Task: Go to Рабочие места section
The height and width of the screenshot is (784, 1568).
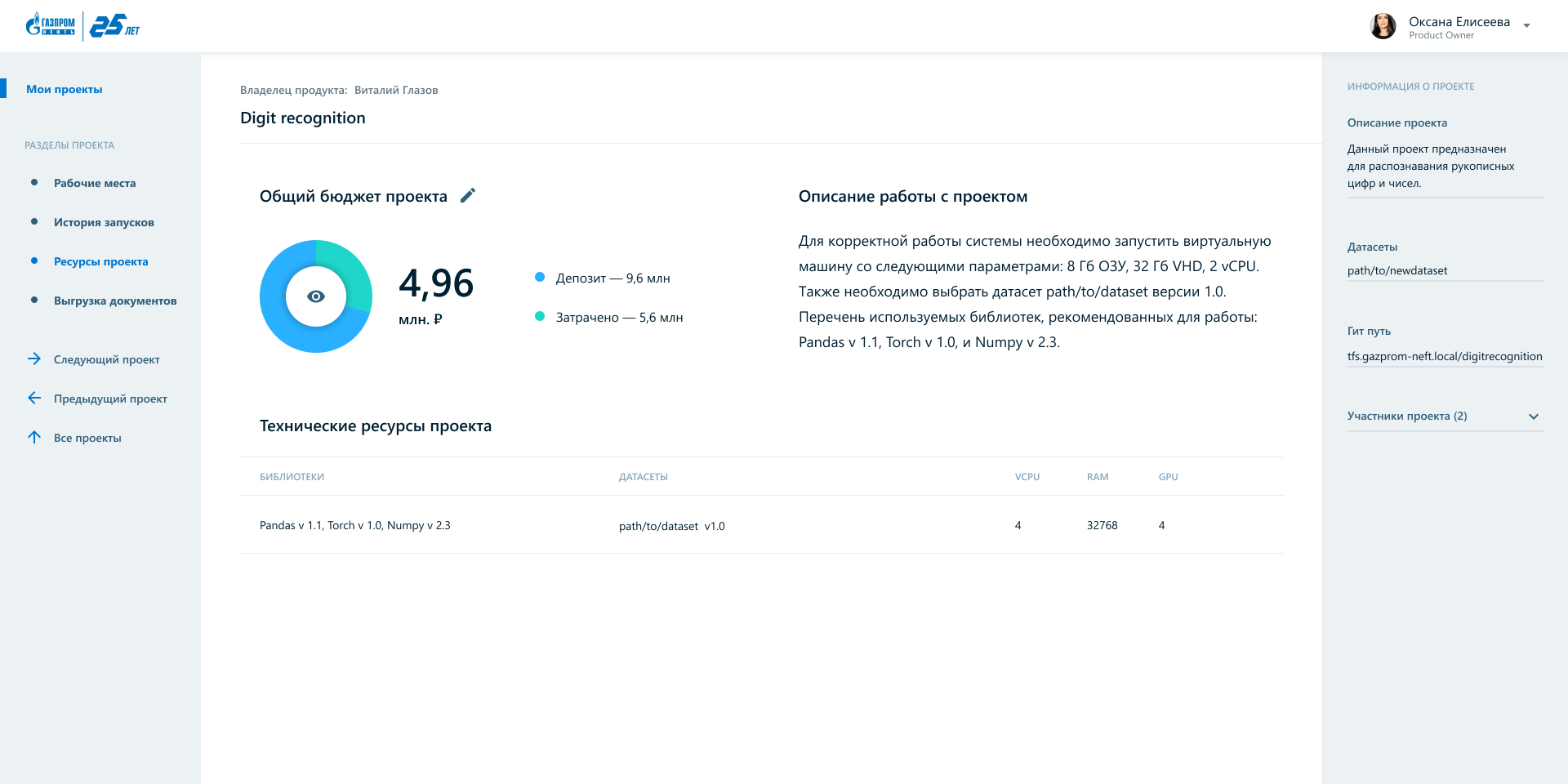Action: pos(95,184)
